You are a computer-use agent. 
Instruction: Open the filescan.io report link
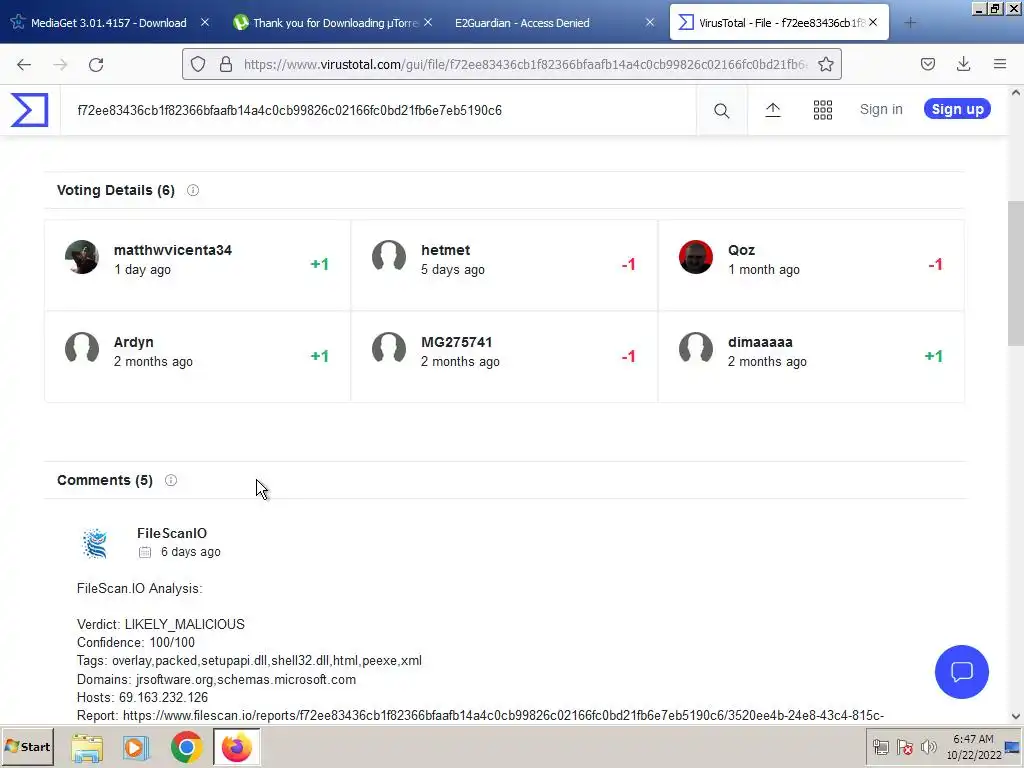504,716
